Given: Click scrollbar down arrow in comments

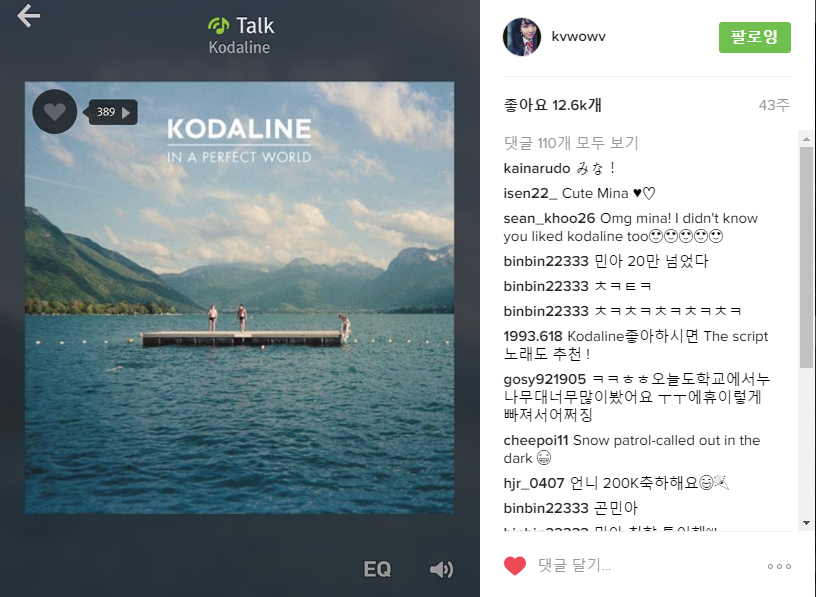Looking at the screenshot, I should [x=806, y=523].
